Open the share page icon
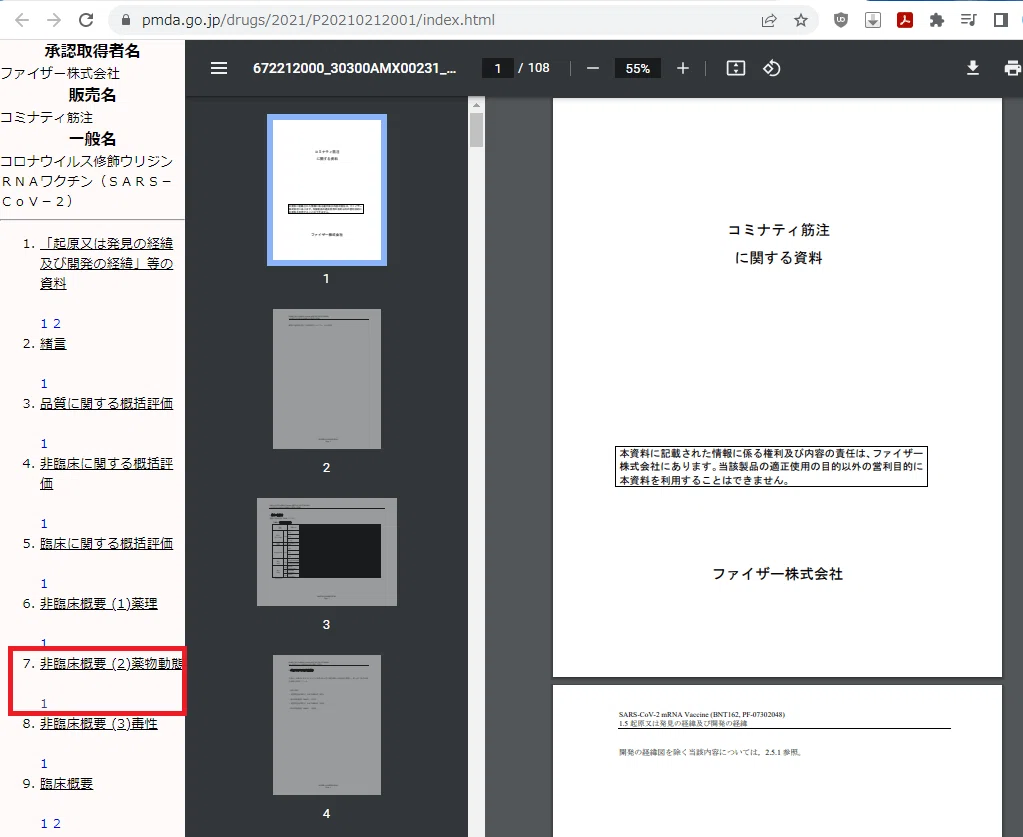This screenshot has height=837, width=1023. (769, 20)
